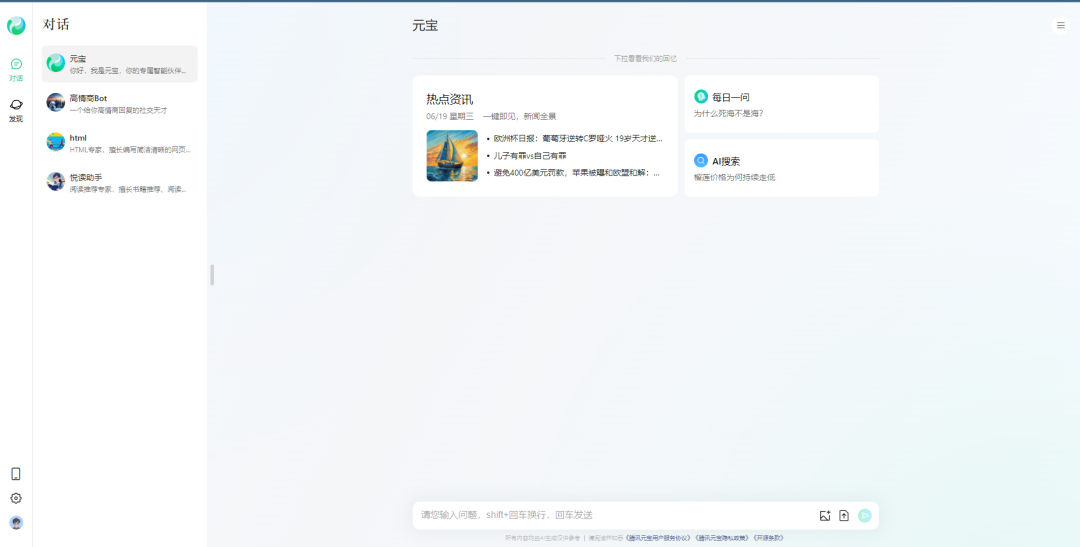1080x547 pixels.
Task: Click the 元宝 header title
Action: (x=425, y=25)
